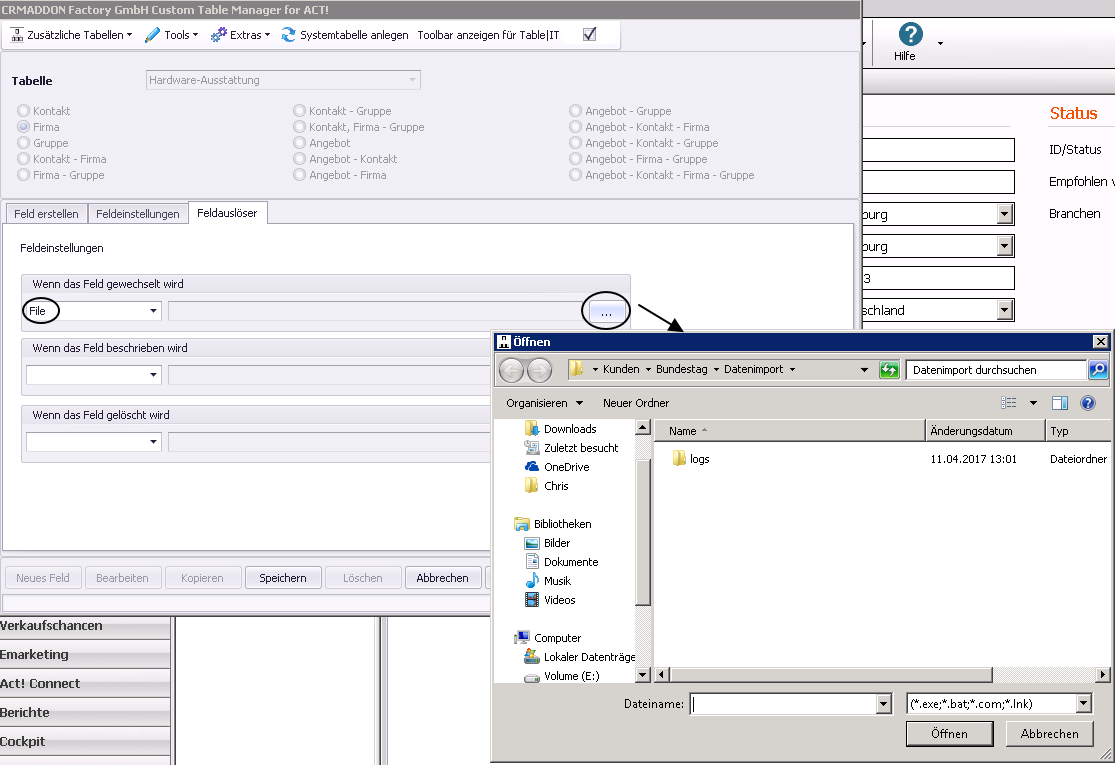Click Abbrechen in the Öffnen dialog
1115x765 pixels.
pyautogui.click(x=1050, y=734)
